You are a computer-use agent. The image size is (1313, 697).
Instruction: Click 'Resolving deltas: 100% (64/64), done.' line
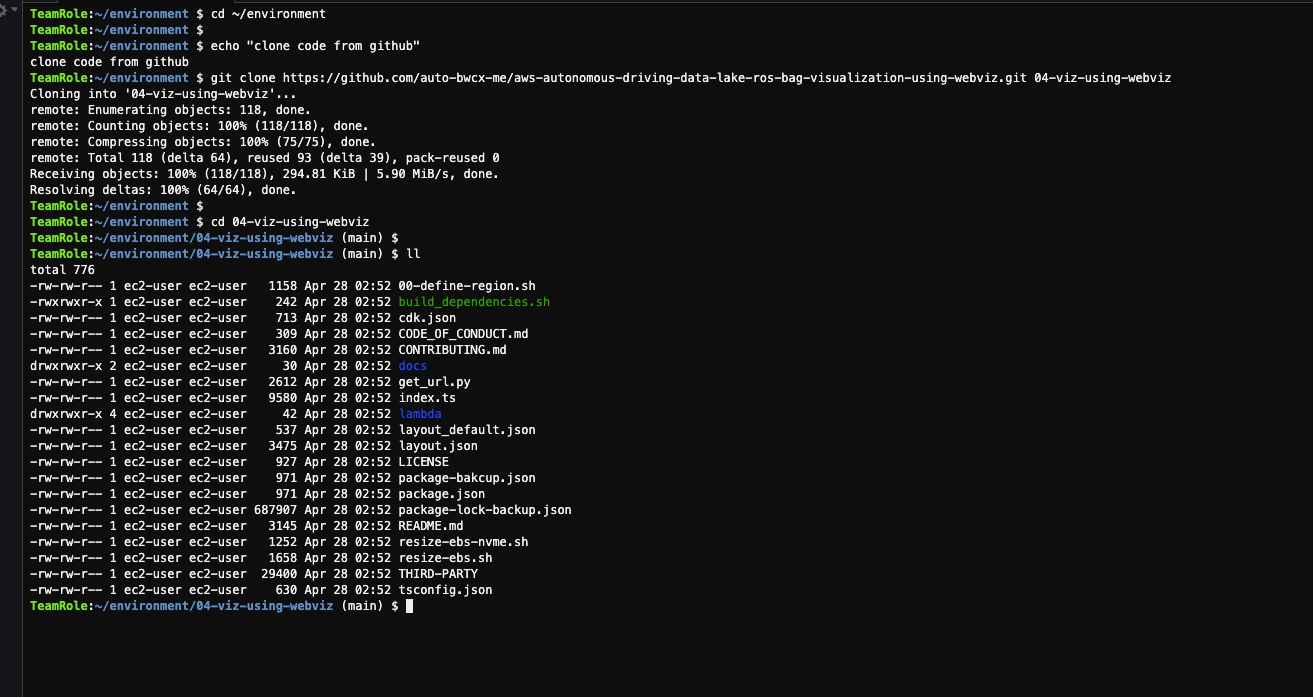[163, 190]
